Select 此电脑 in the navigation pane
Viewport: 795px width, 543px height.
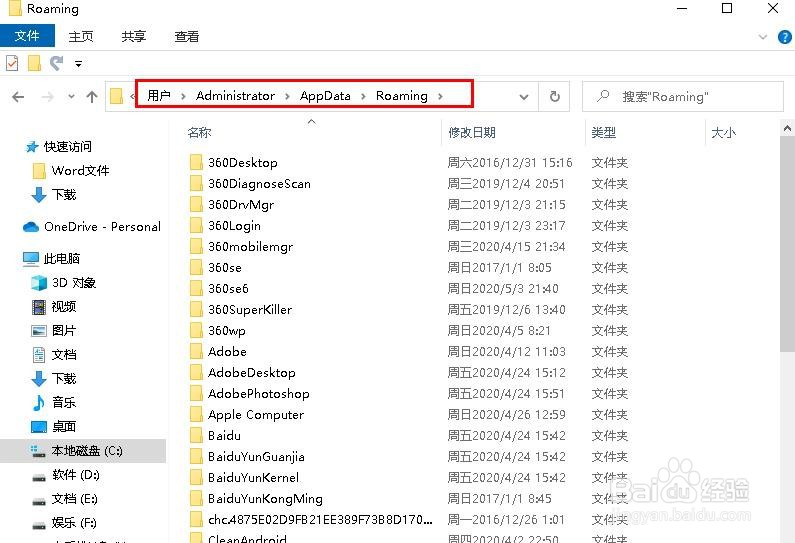point(61,259)
